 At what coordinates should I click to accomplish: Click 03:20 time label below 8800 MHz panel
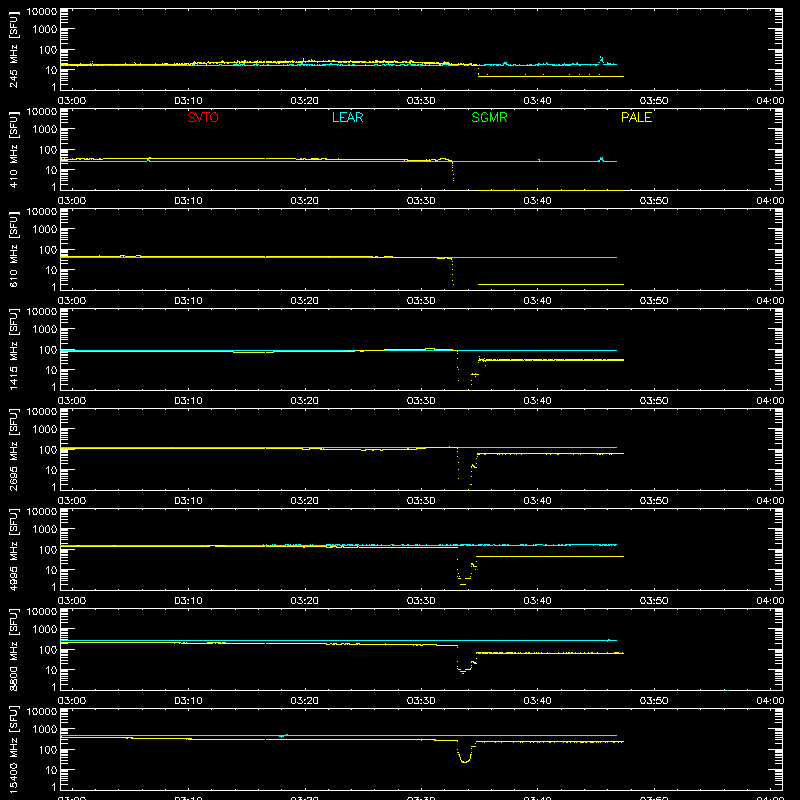click(x=305, y=701)
